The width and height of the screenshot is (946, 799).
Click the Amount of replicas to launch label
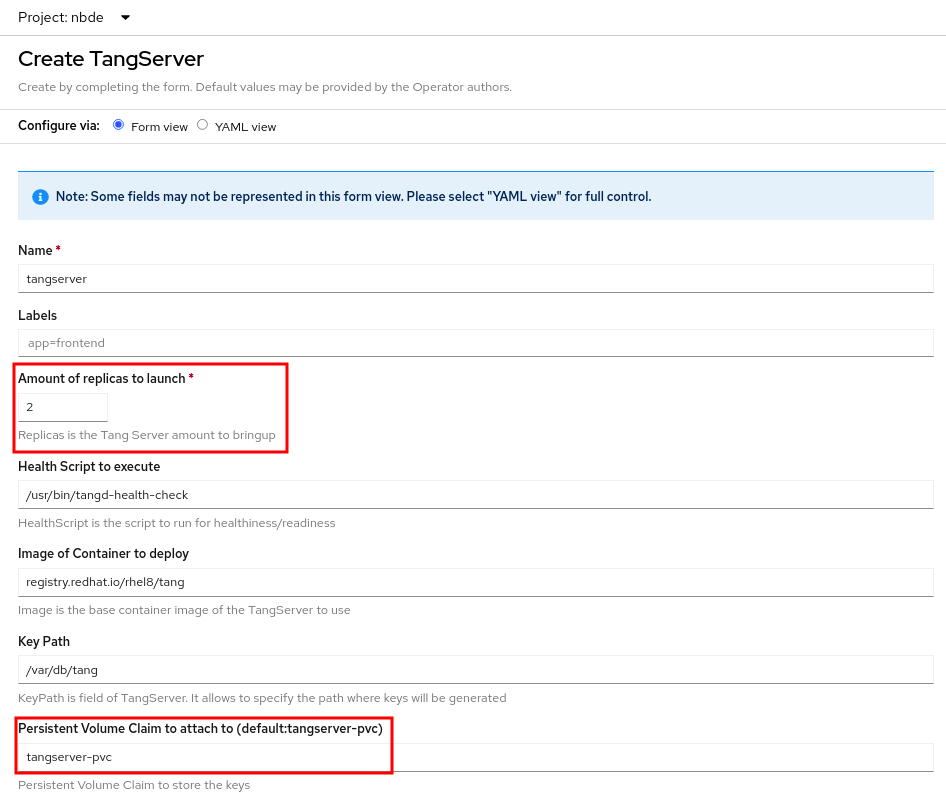[102, 378]
